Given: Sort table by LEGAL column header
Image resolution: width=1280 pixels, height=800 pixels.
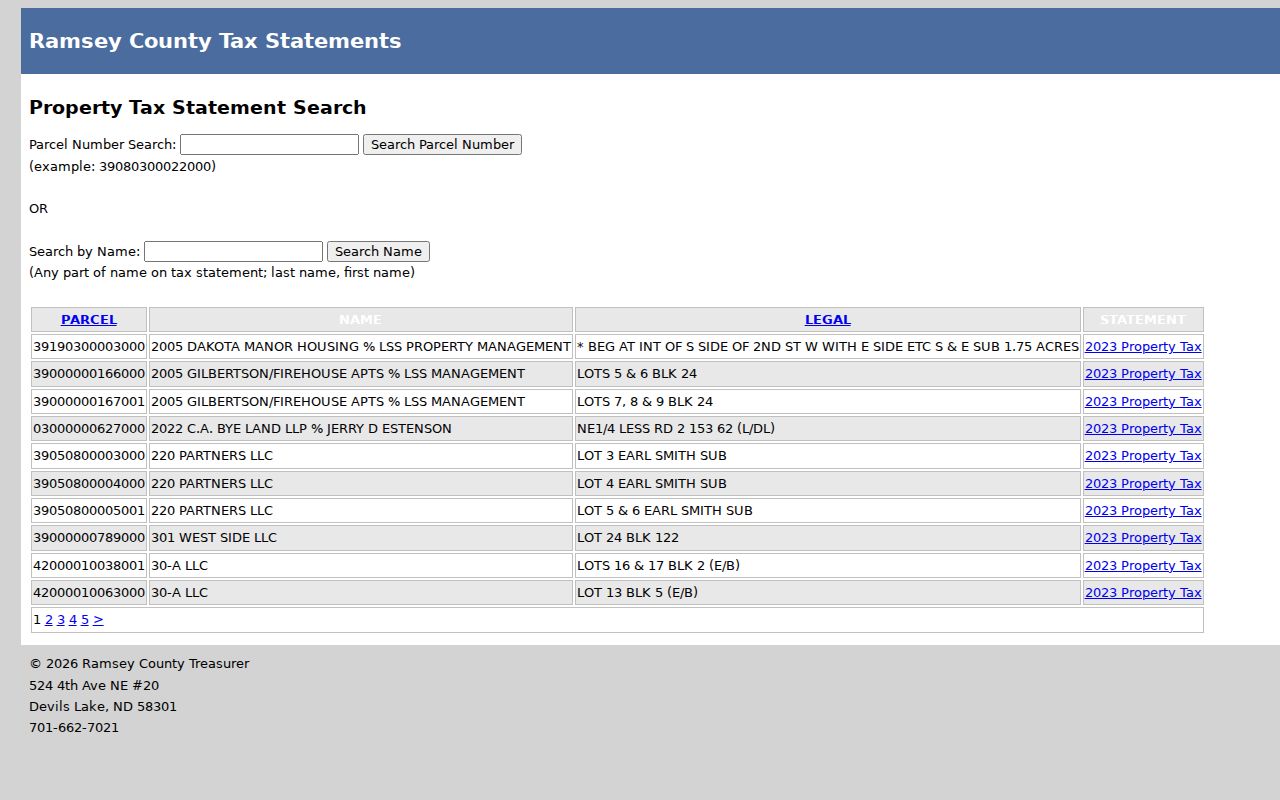Looking at the screenshot, I should (828, 320).
